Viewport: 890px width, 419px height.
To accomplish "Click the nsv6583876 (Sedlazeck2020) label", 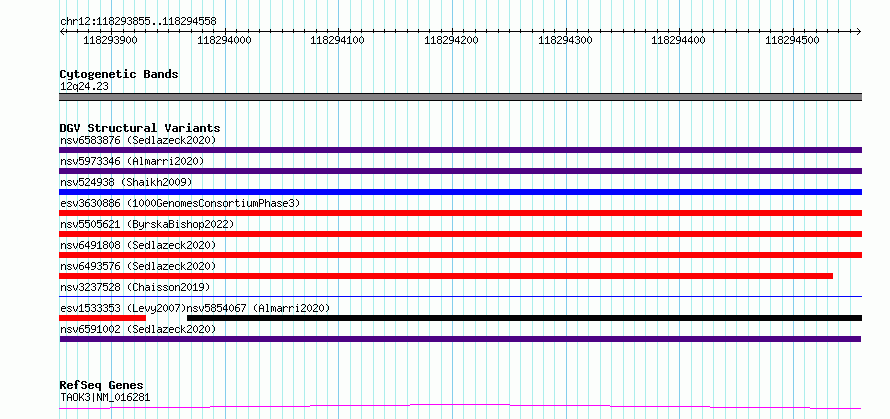I will click(138, 140).
